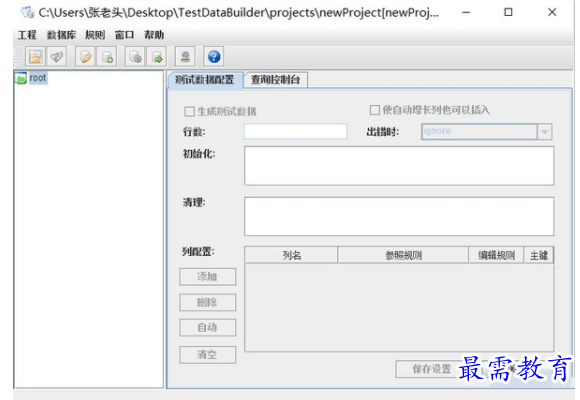Click the 保存设置 button
This screenshot has height=400, width=580.
coord(431,369)
